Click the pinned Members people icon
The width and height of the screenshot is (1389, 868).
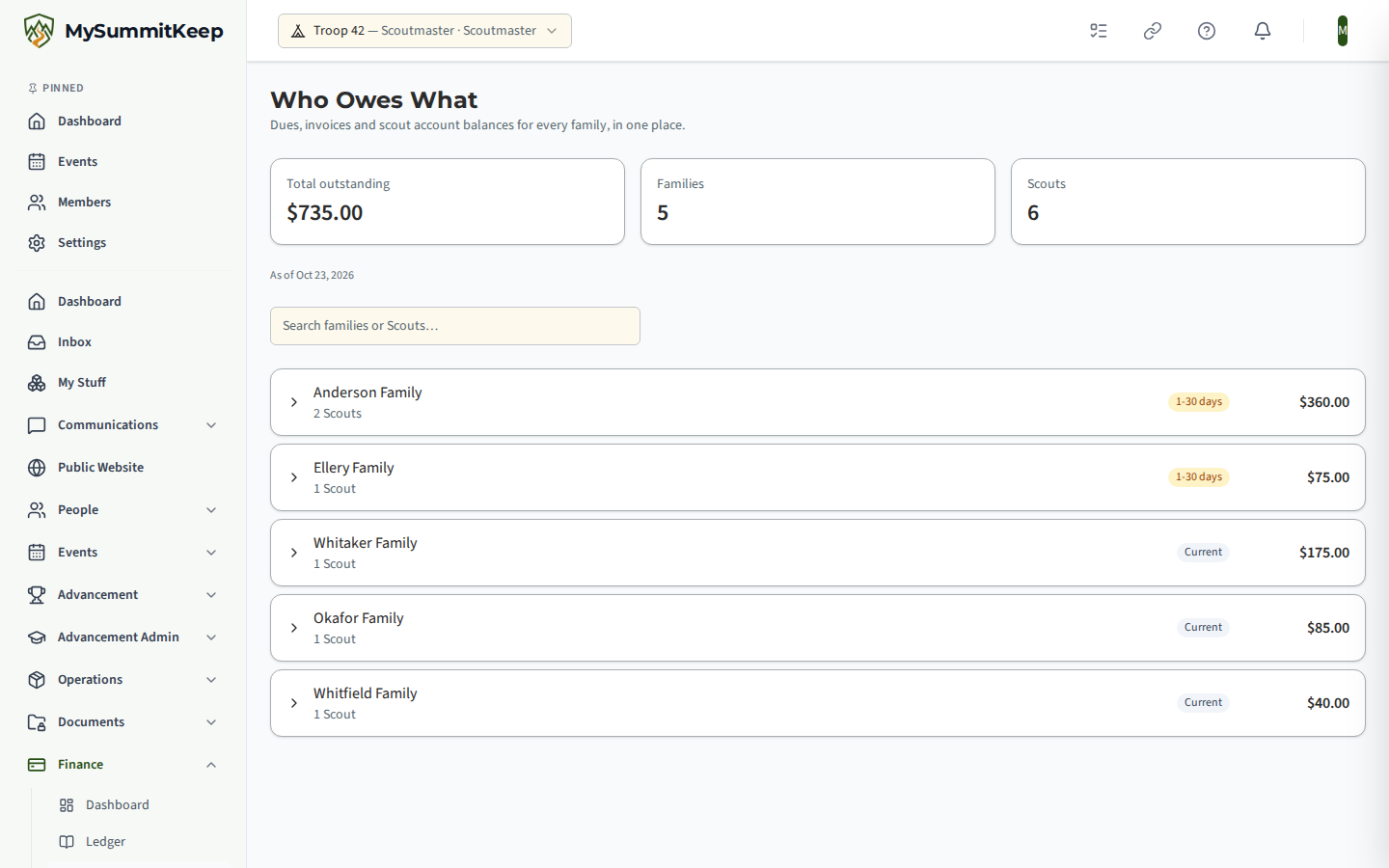(x=37, y=203)
